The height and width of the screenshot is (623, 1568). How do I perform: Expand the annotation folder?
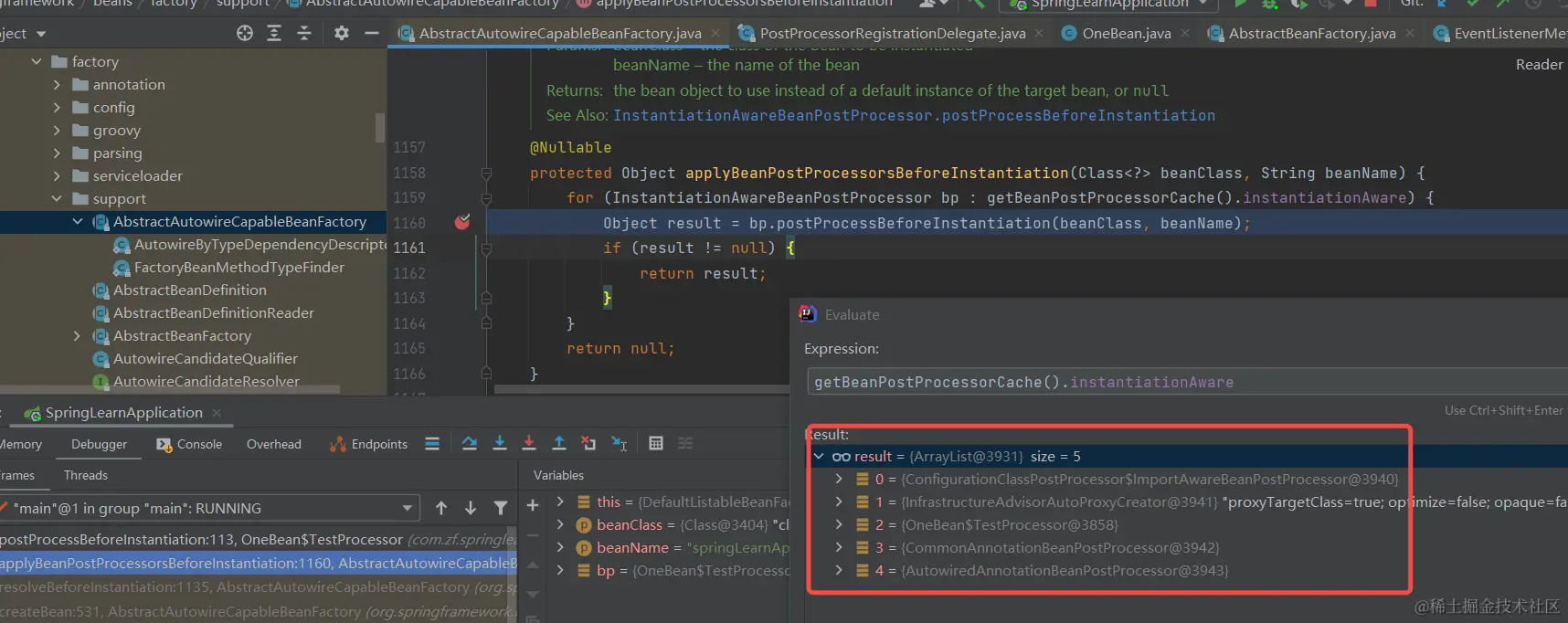(x=57, y=85)
